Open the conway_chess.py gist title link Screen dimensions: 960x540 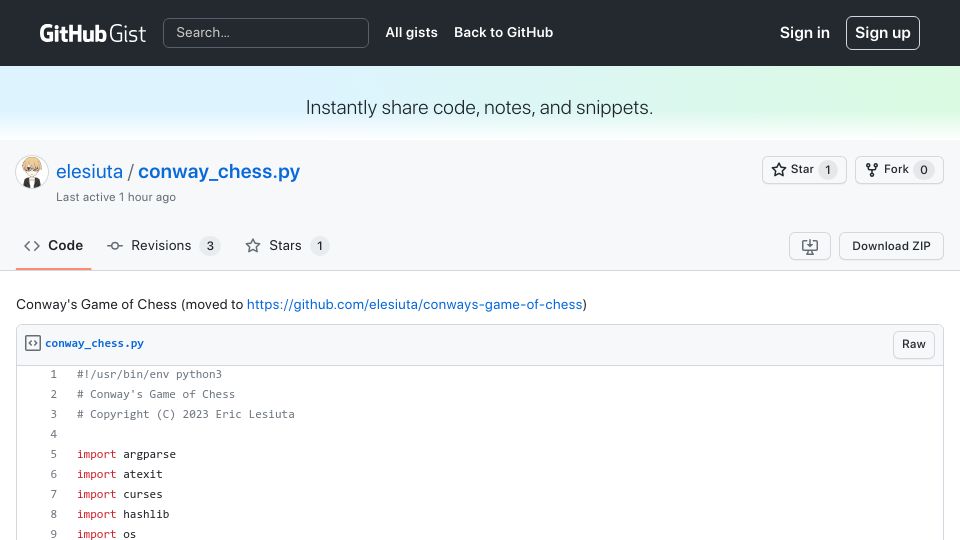(219, 171)
